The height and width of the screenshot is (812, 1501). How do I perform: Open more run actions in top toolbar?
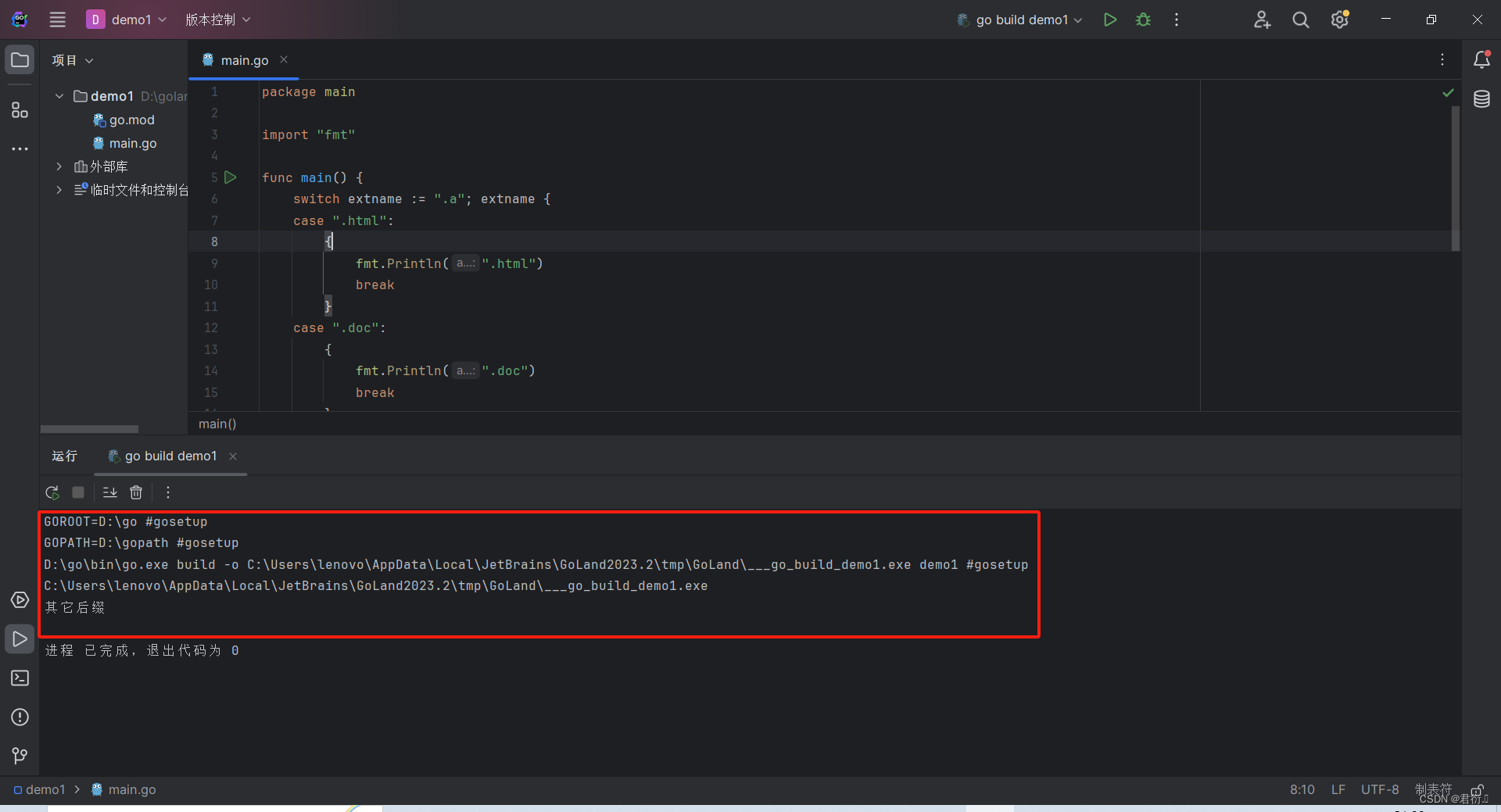tap(1177, 20)
